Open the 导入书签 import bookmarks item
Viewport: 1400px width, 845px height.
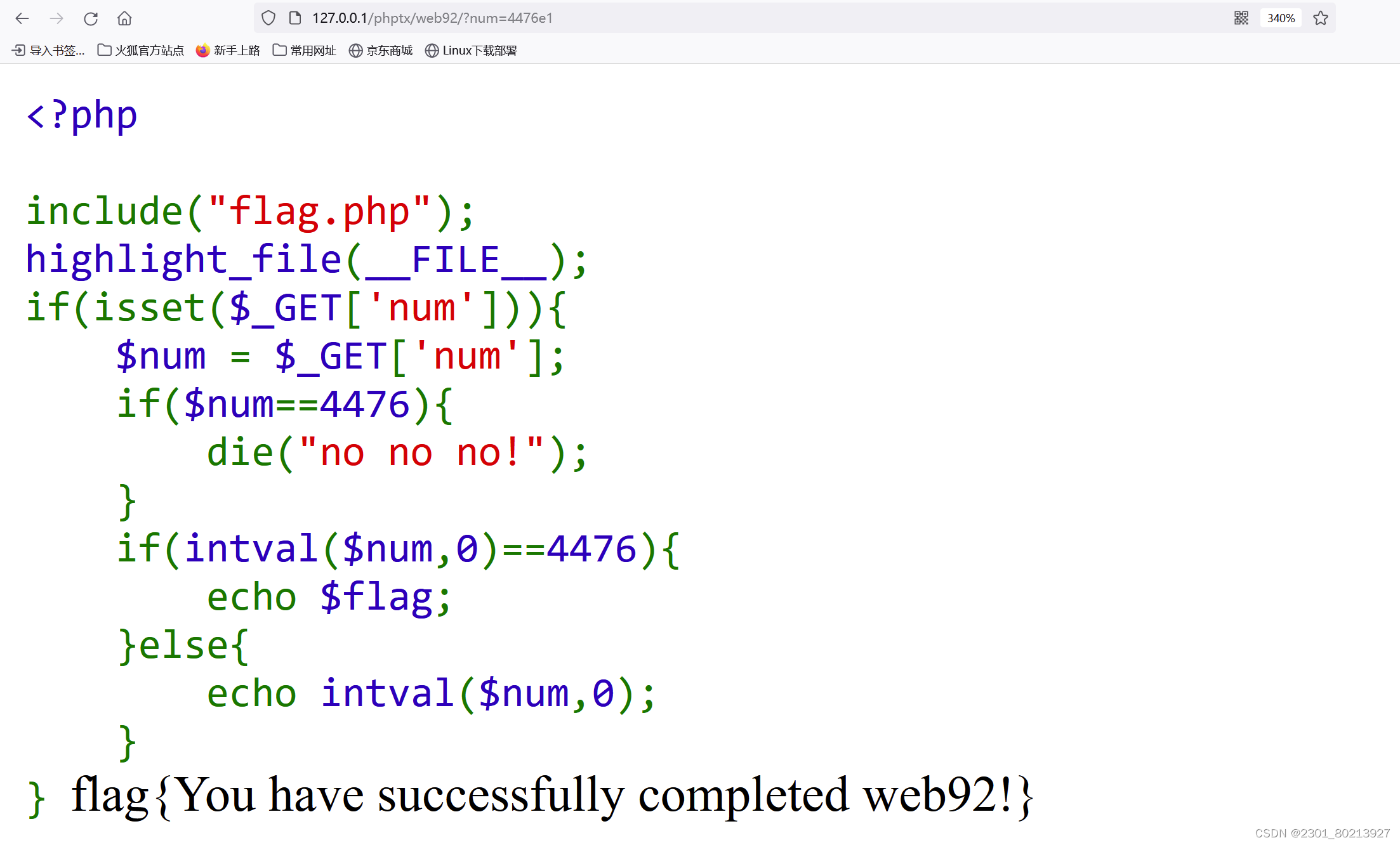point(48,50)
